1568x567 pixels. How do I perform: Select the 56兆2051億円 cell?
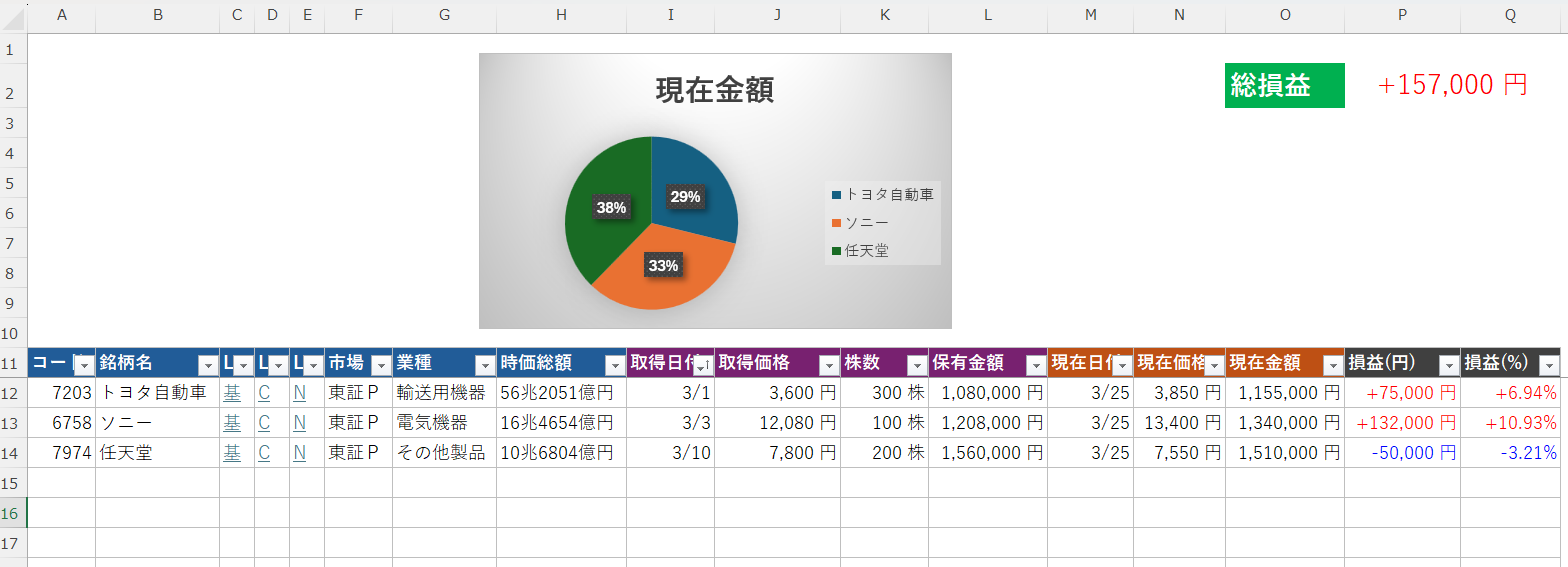coord(562,393)
